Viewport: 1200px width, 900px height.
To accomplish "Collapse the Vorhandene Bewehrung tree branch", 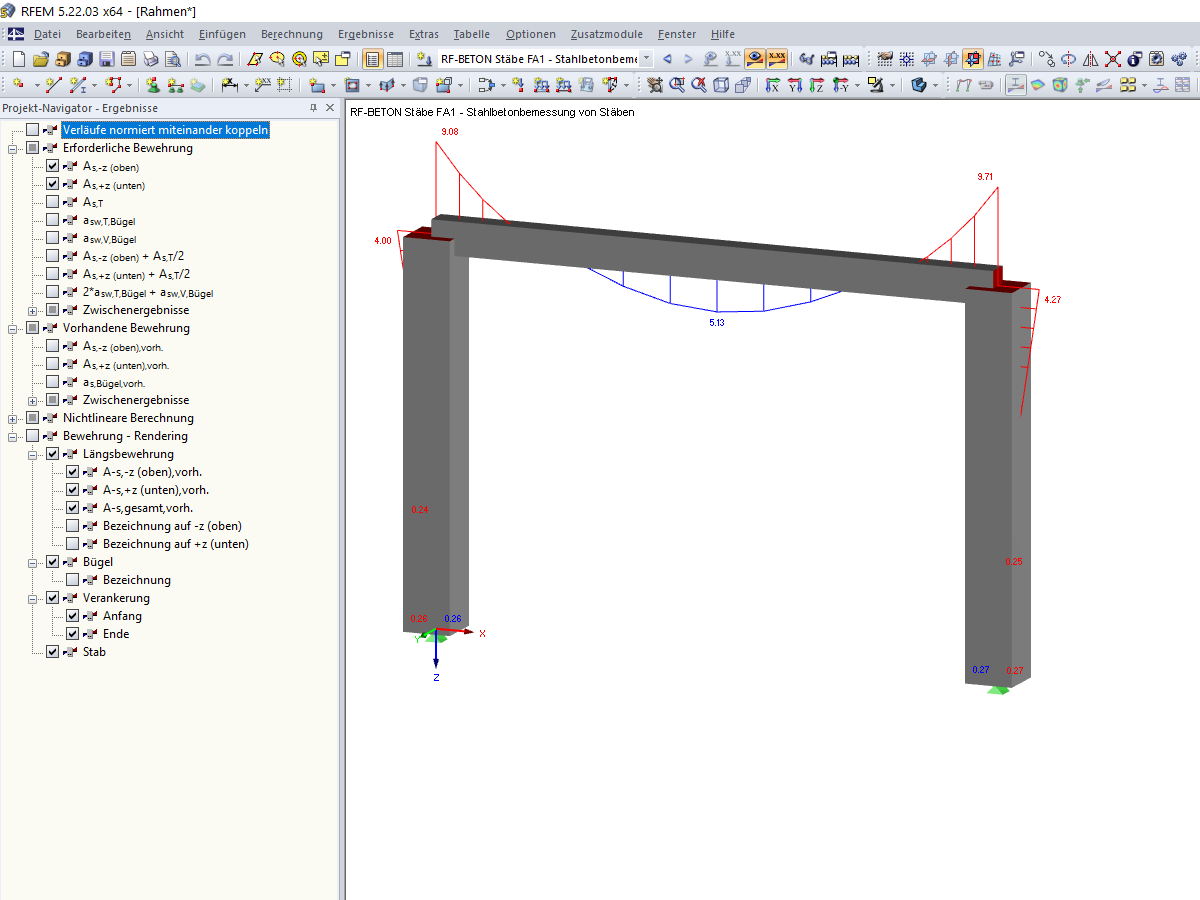I will point(12,329).
